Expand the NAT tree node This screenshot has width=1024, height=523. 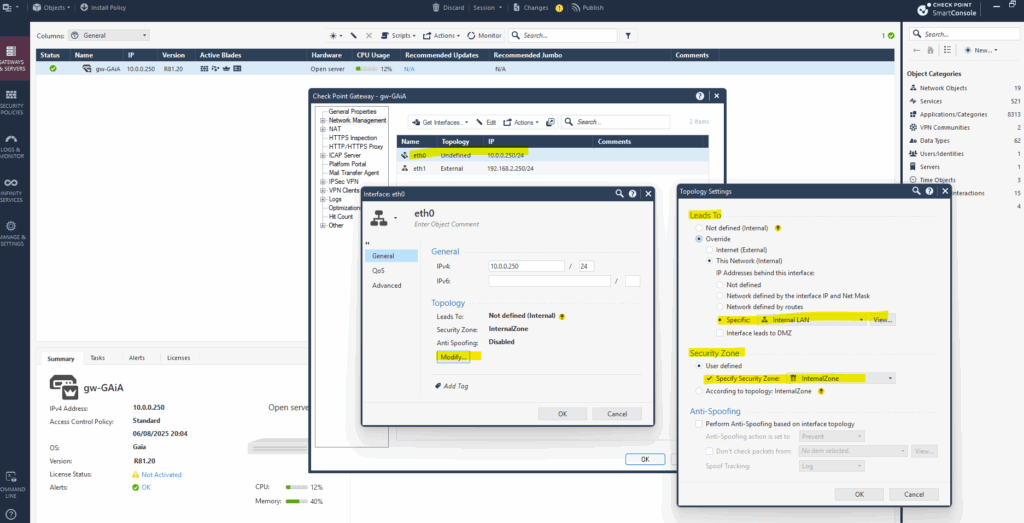pyautogui.click(x=323, y=129)
